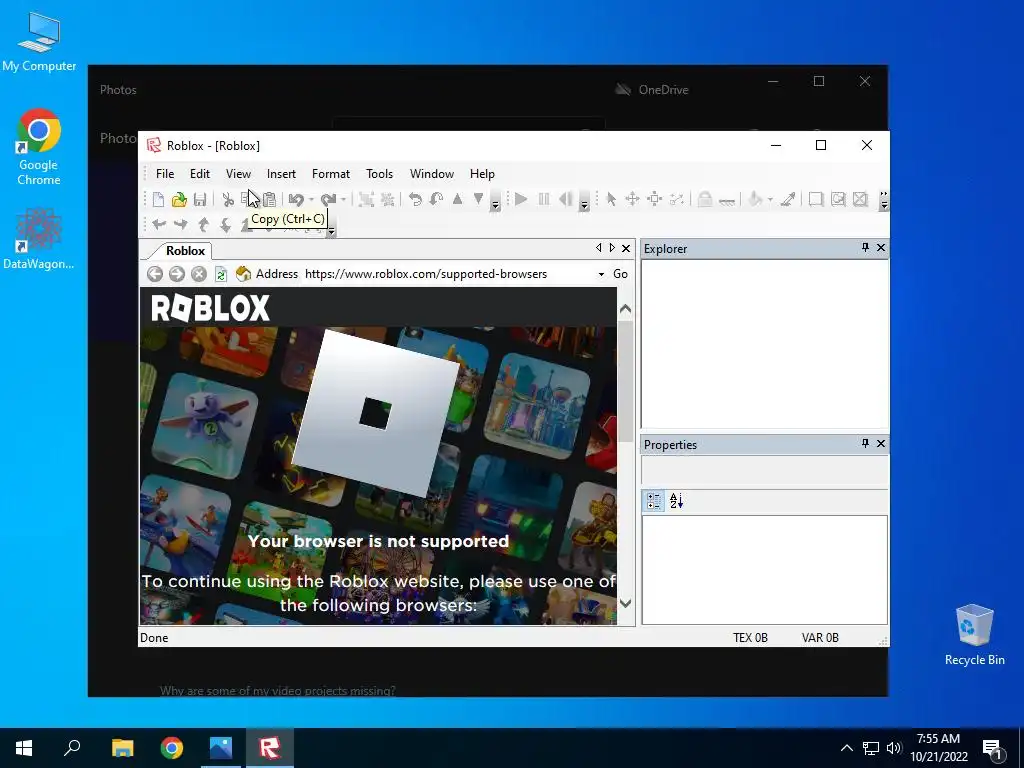
Task: Pin the Properties panel
Action: pos(865,443)
